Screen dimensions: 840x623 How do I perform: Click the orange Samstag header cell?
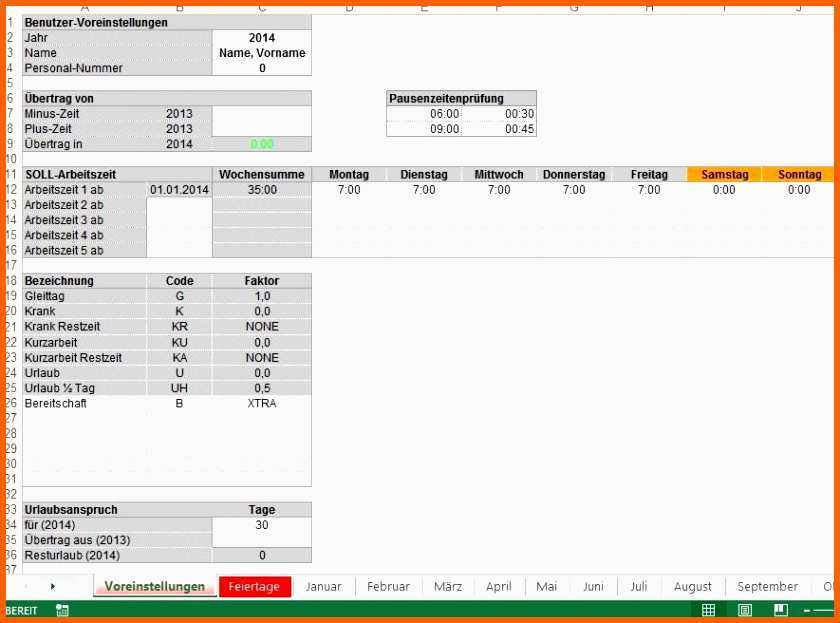click(x=724, y=175)
